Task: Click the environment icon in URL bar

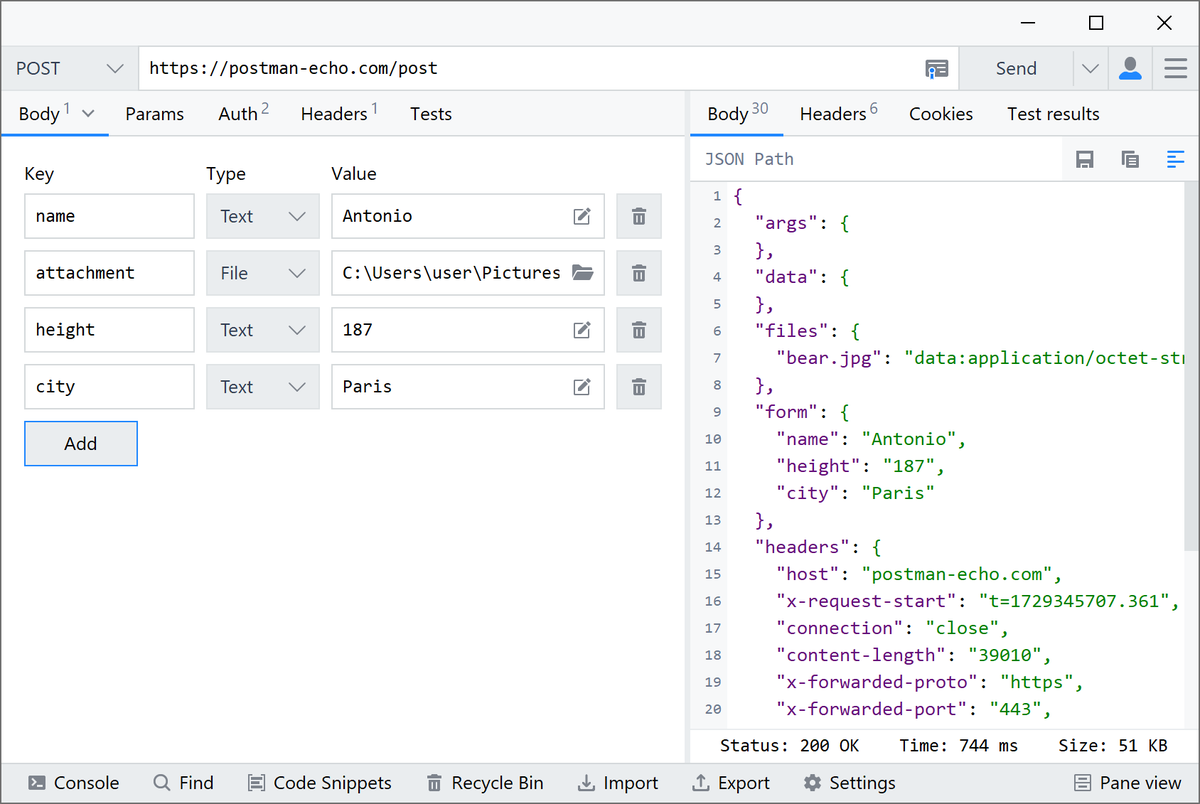Action: [936, 69]
